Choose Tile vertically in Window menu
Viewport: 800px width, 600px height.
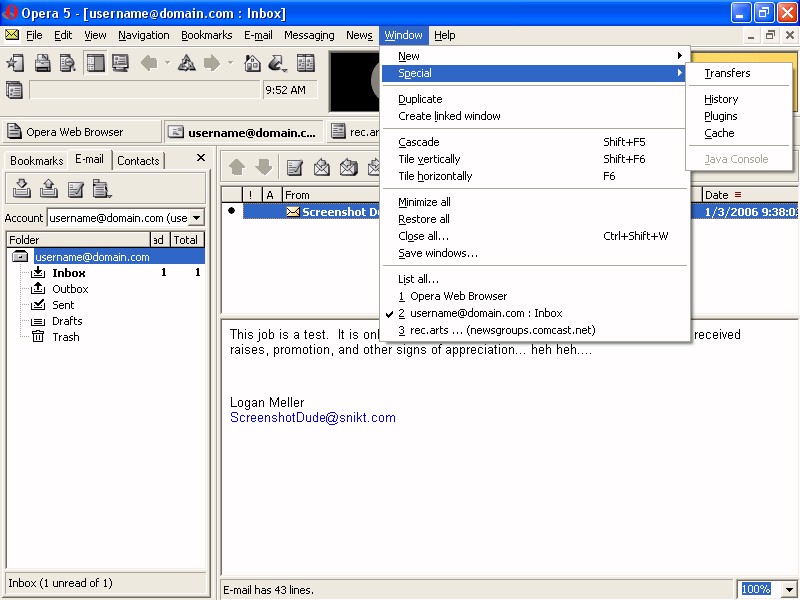pyautogui.click(x=535, y=159)
